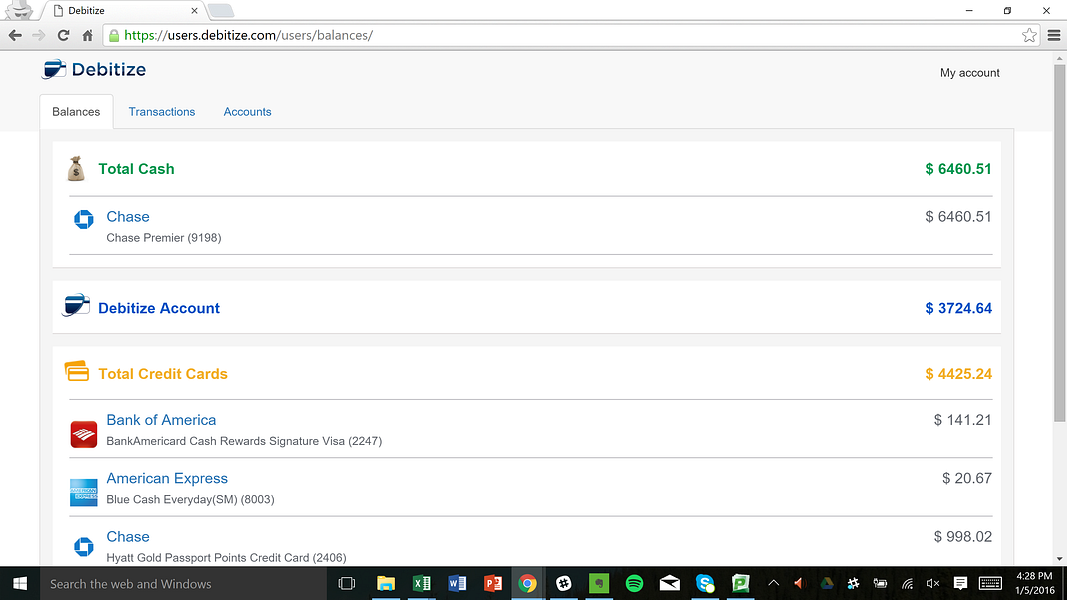Click the browser forward arrow

39,35
